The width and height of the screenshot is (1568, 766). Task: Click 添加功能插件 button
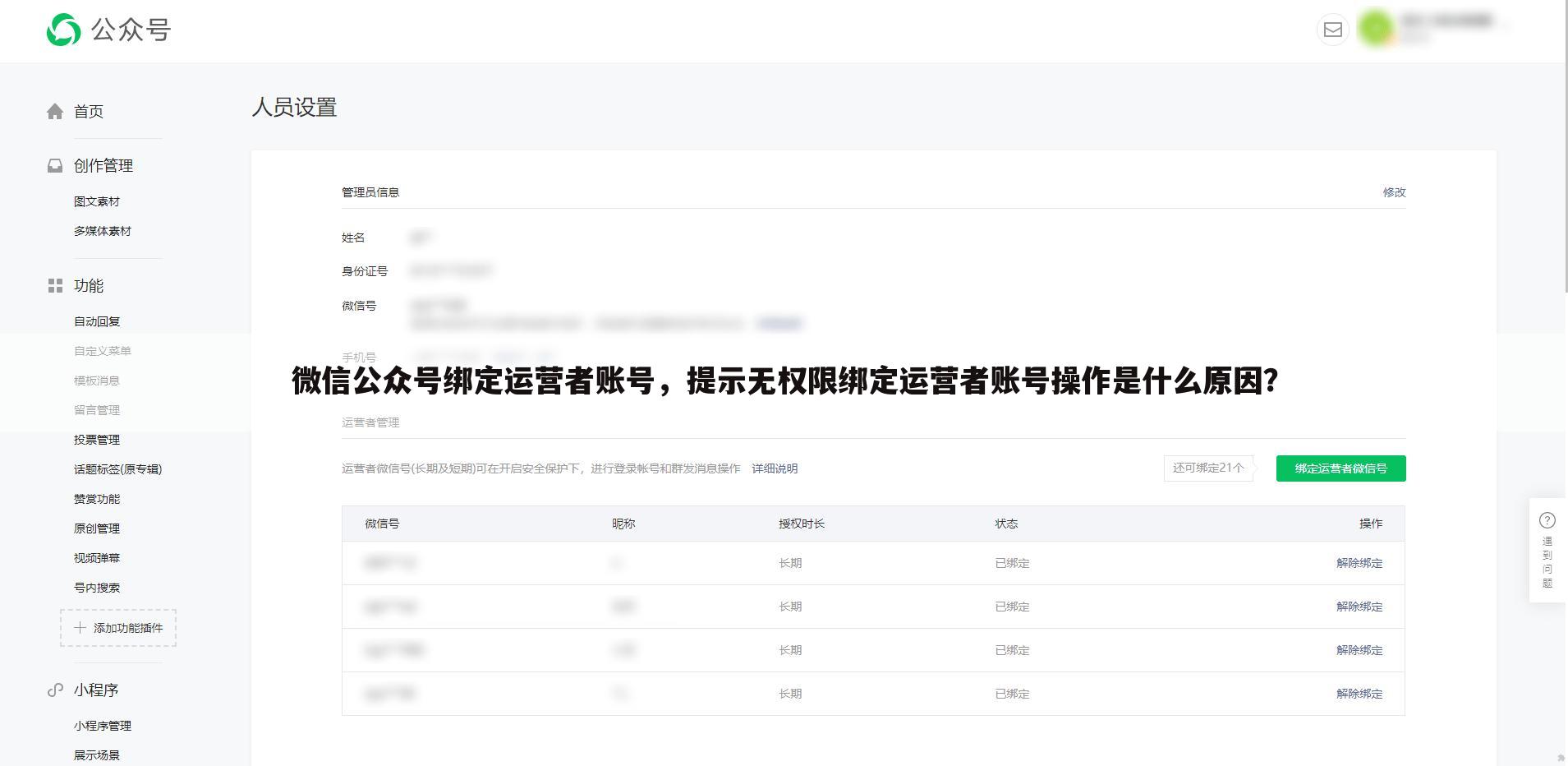click(x=118, y=628)
